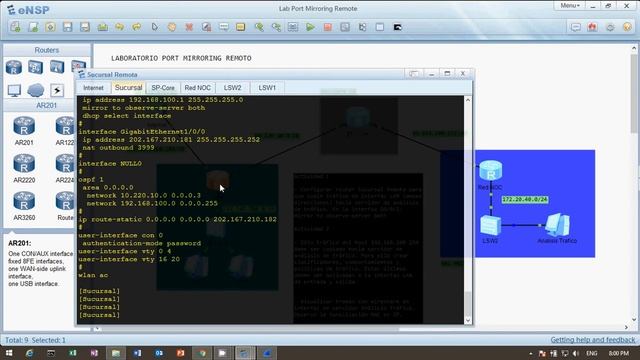Open the Forum chat bubble icon
The width and height of the screenshot is (640, 360).
pos(576,27)
